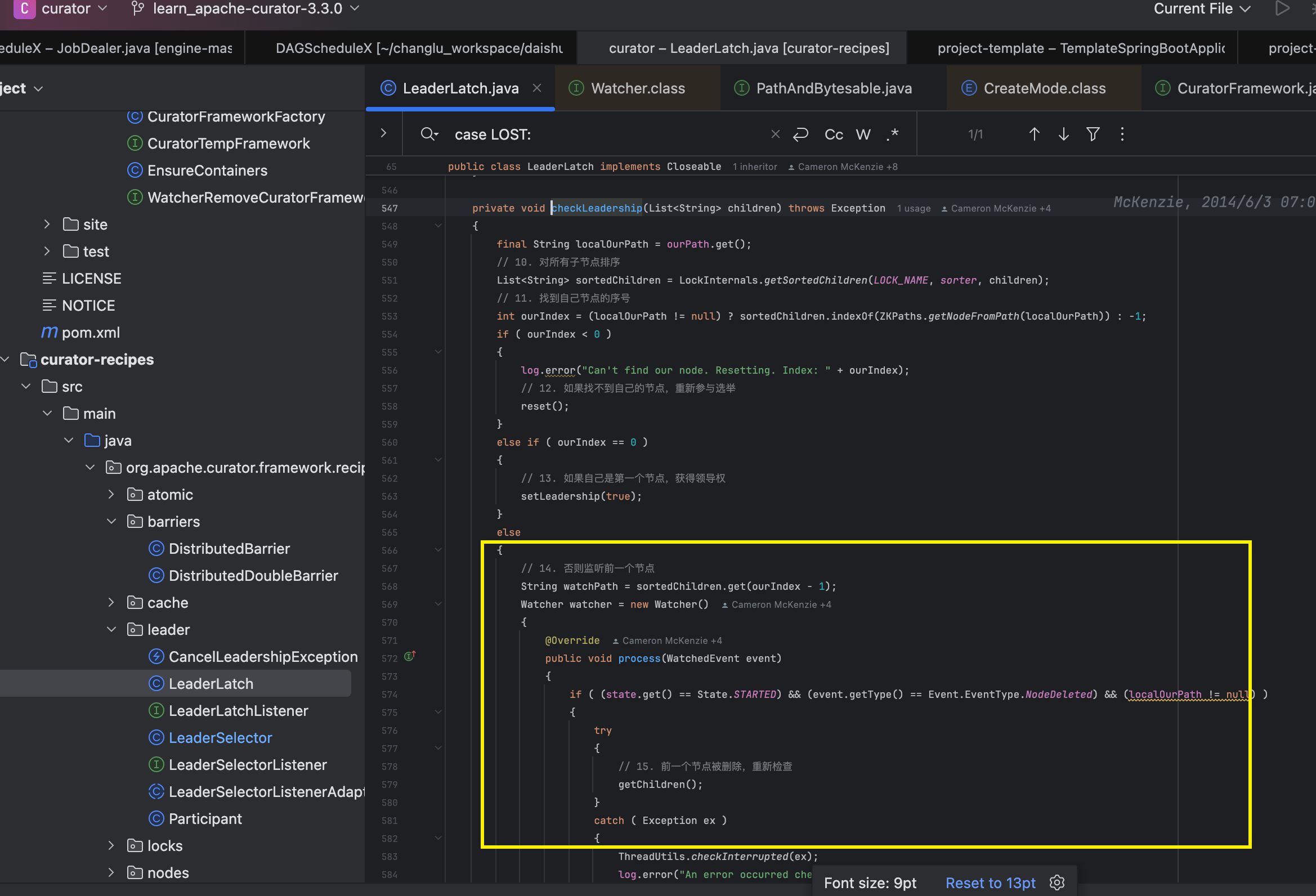Click the new line icon in search bar

pos(801,134)
